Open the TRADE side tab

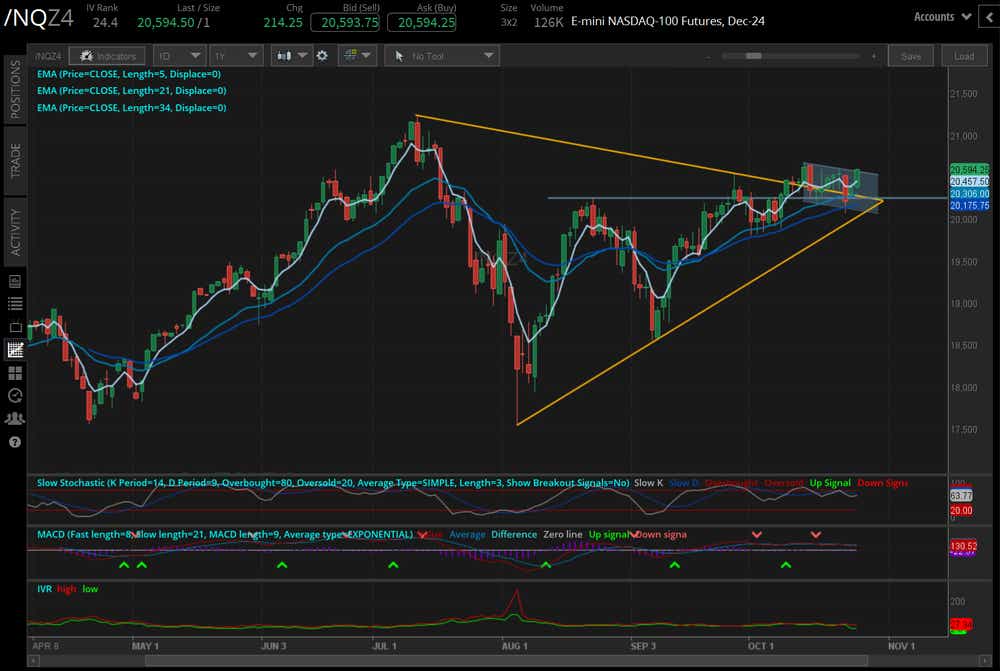point(15,161)
